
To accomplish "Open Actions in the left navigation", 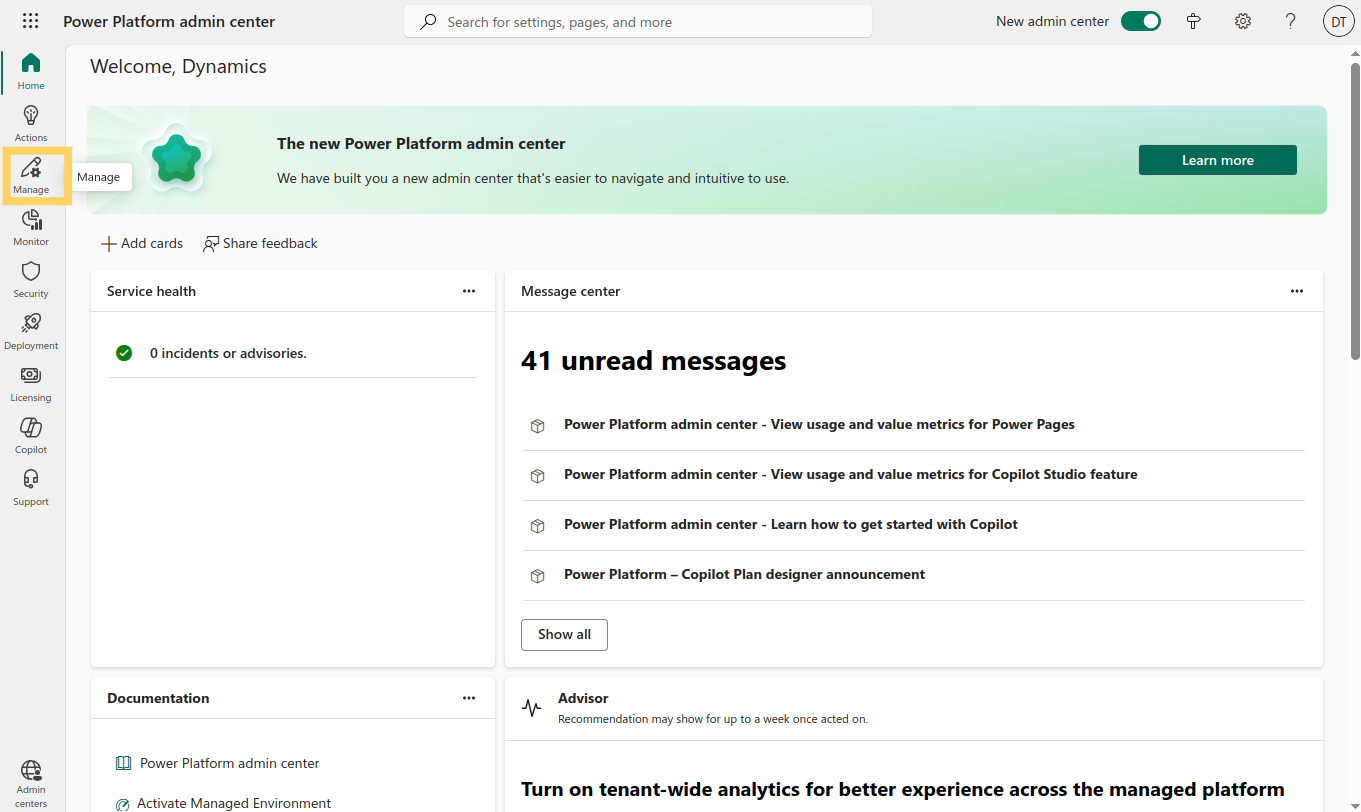I will 31,124.
